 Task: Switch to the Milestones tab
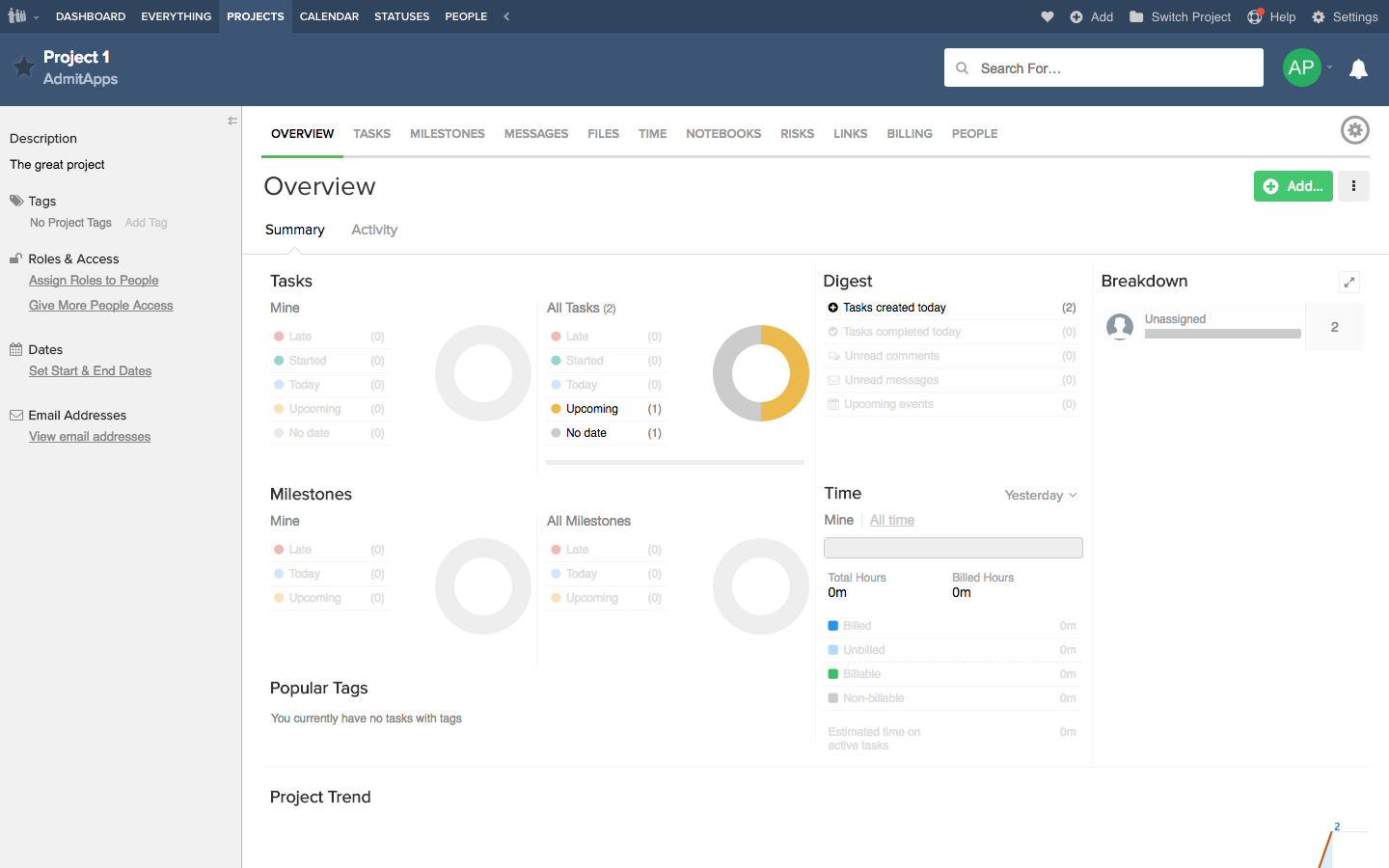tap(447, 134)
